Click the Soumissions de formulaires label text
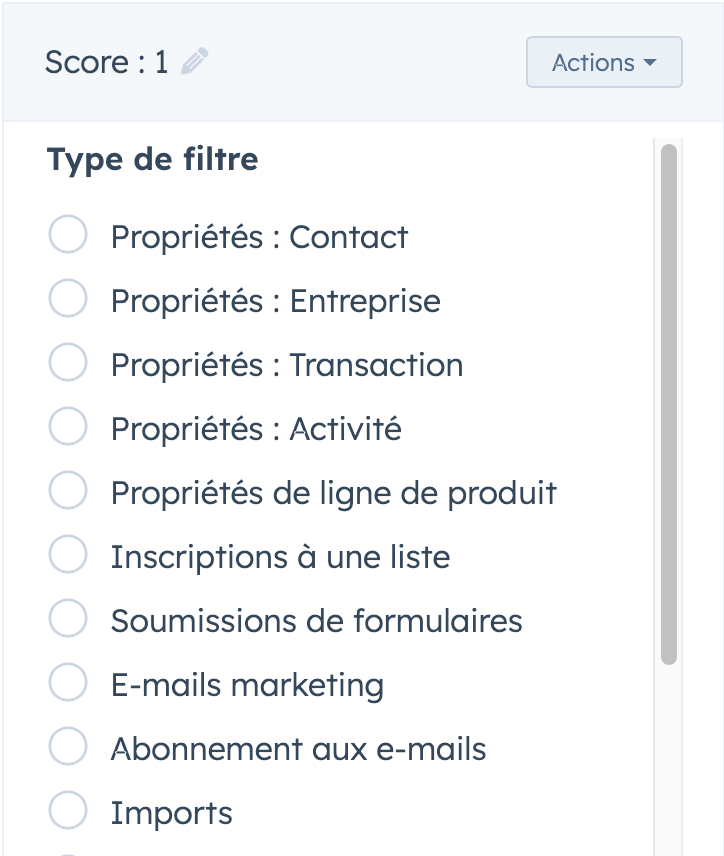This screenshot has height=856, width=724. [x=317, y=621]
